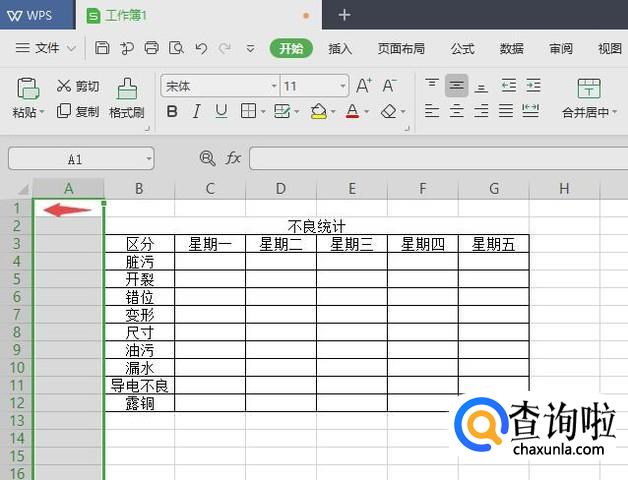Click the distributed alignment icon
This screenshot has height=480, width=628.
pyautogui.click(x=531, y=111)
